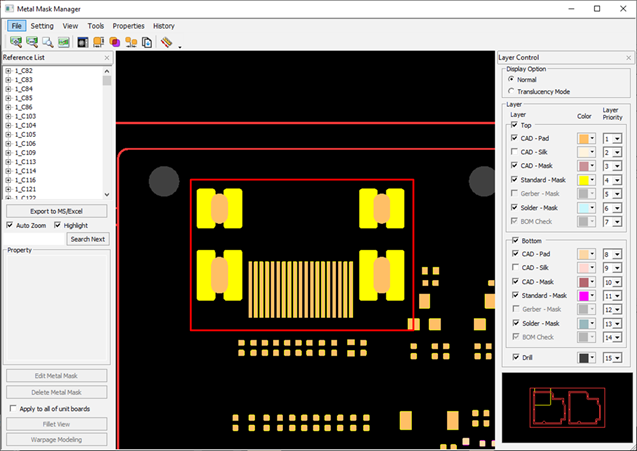Open color dropdown for Top Standard - Mask
637x451 pixels.
(x=592, y=180)
